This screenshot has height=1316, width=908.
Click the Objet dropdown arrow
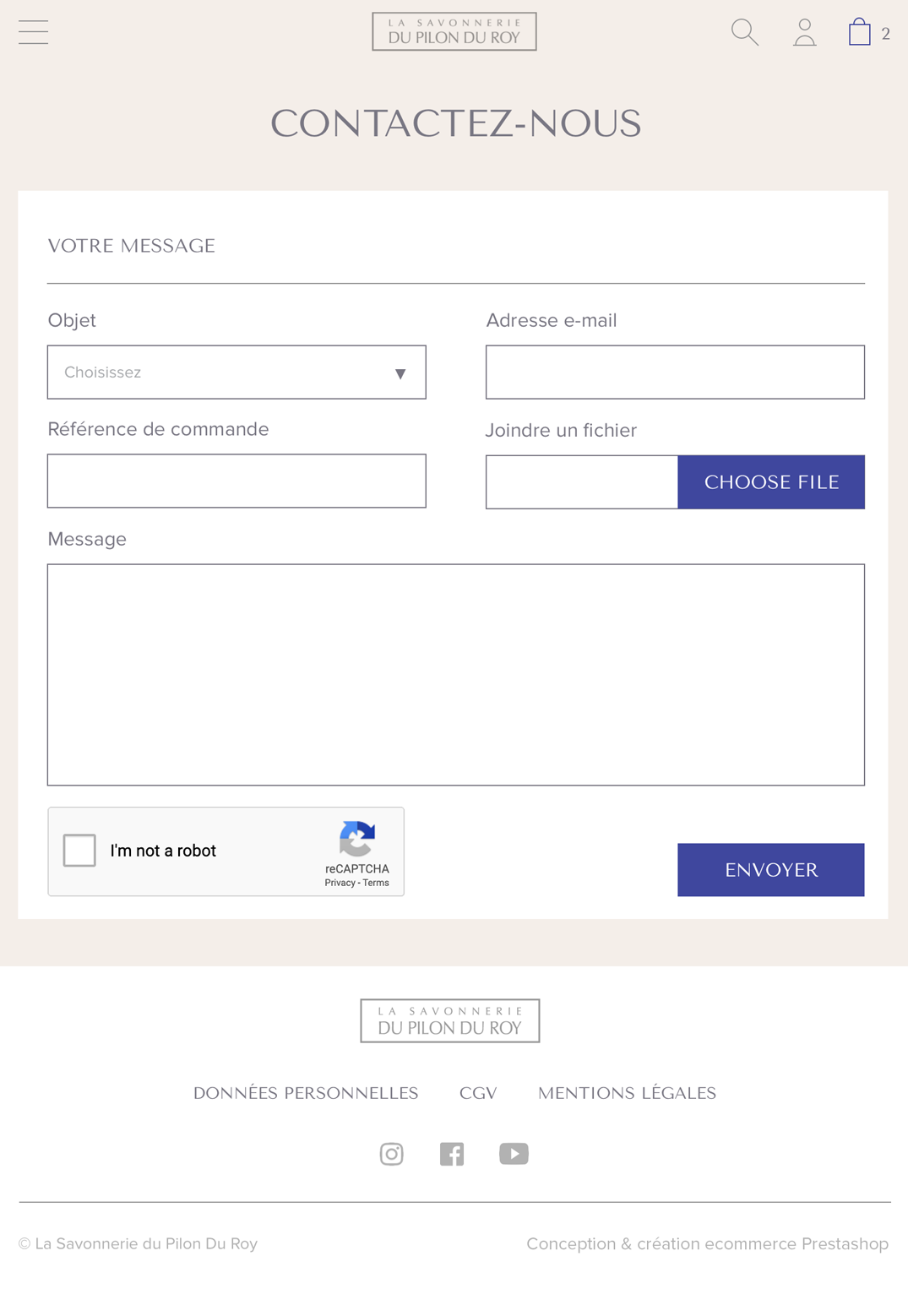400,373
